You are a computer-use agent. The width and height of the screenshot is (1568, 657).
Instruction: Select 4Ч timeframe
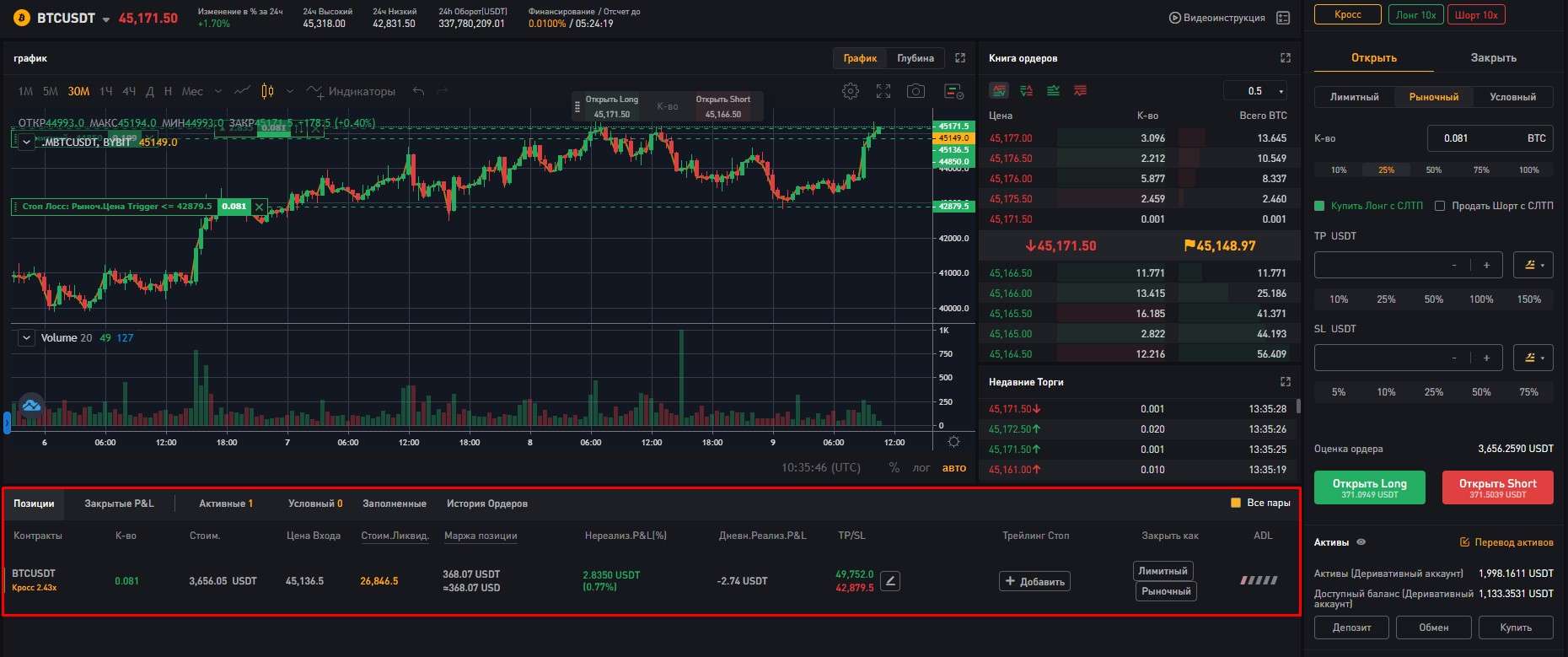click(129, 91)
